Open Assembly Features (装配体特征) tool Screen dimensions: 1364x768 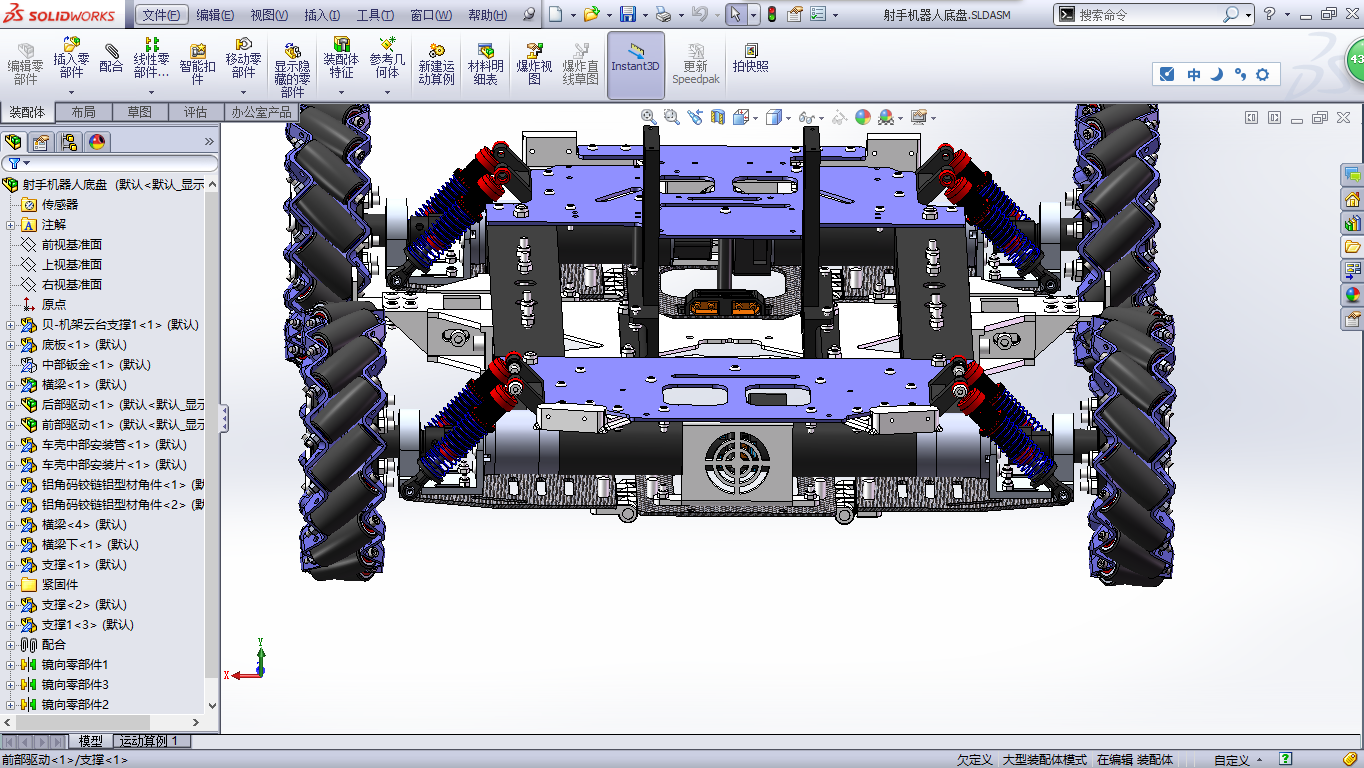pyautogui.click(x=341, y=59)
